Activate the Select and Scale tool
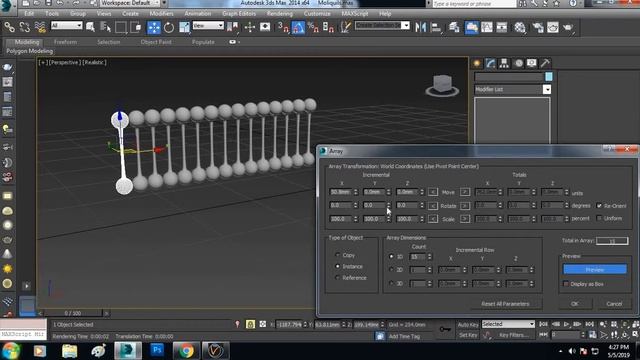Viewport: 640px width, 360px height. point(184,27)
